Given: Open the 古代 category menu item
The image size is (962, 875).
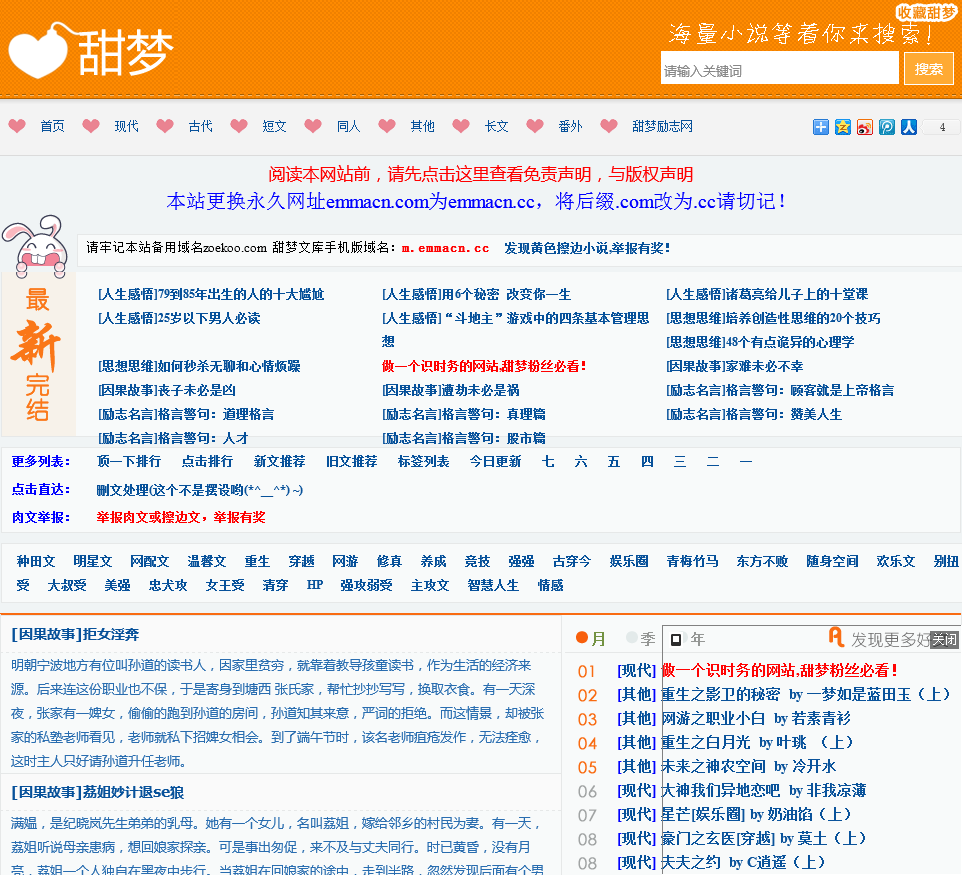Looking at the screenshot, I should point(201,126).
